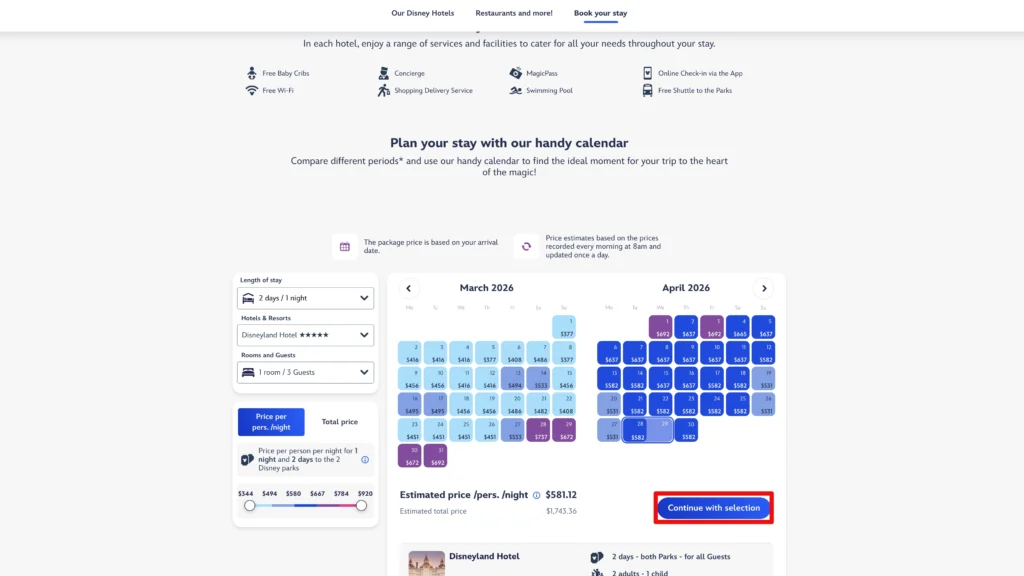Click the price refresh arrows icon
Image resolution: width=1024 pixels, height=576 pixels.
[x=526, y=246]
